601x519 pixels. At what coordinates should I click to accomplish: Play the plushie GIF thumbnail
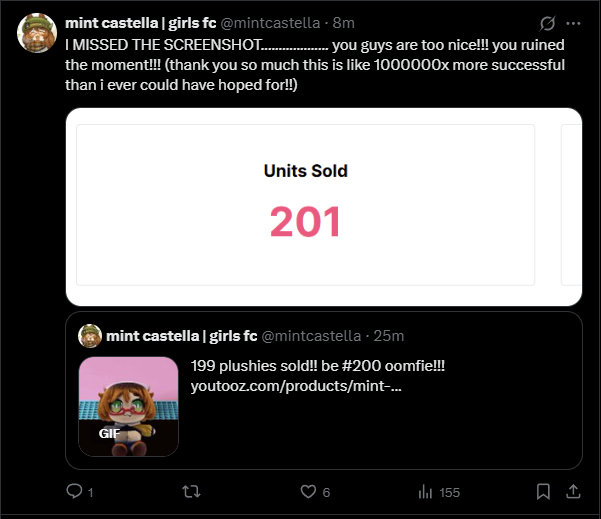click(x=128, y=406)
